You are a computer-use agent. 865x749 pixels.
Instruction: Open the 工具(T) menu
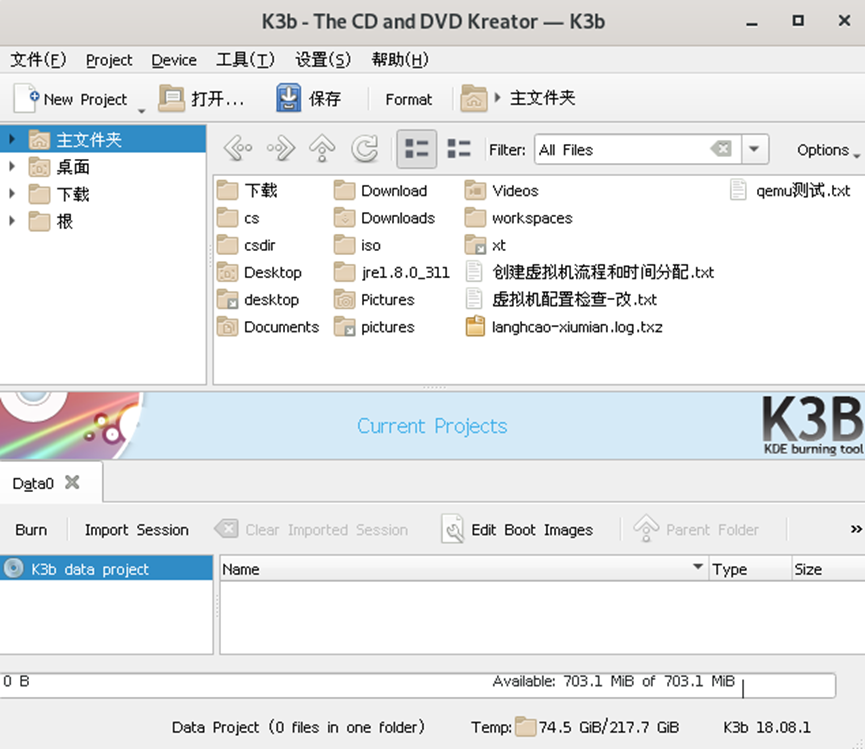click(x=245, y=59)
